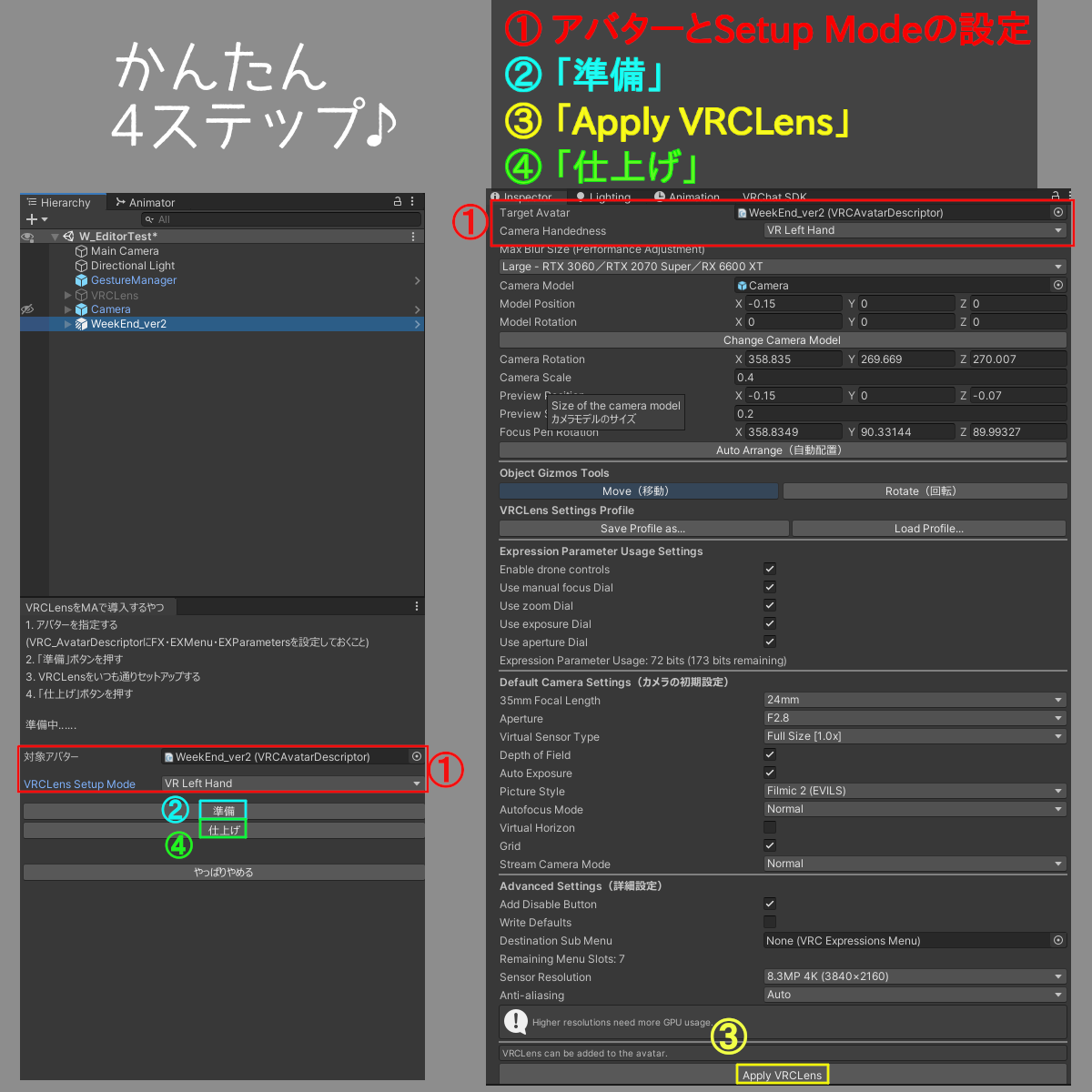
Task: Disable the Depth of Field checkbox
Action: 769,754
